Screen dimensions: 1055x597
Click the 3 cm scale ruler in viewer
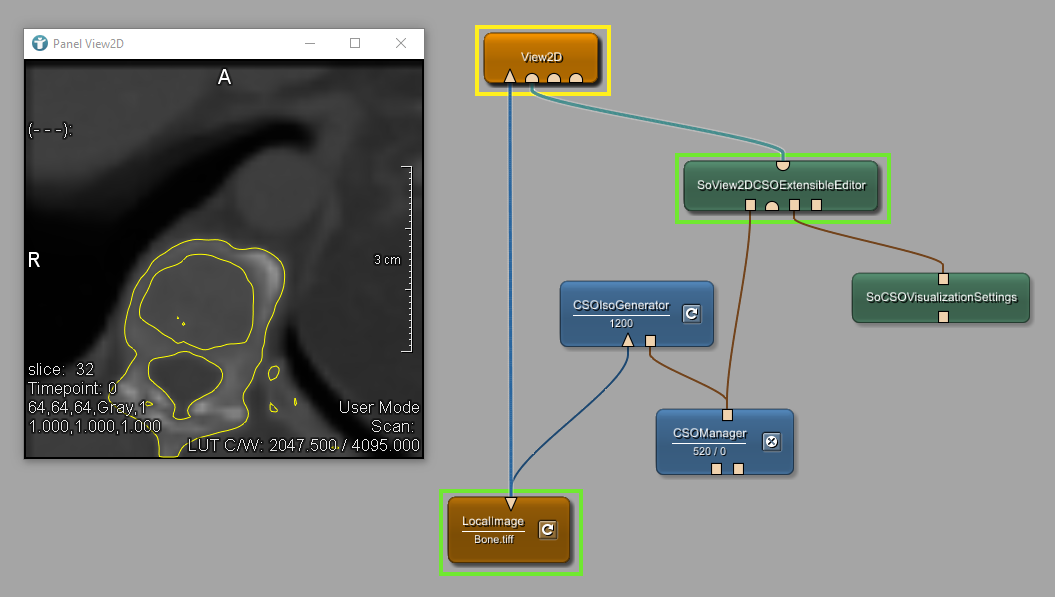(406, 259)
